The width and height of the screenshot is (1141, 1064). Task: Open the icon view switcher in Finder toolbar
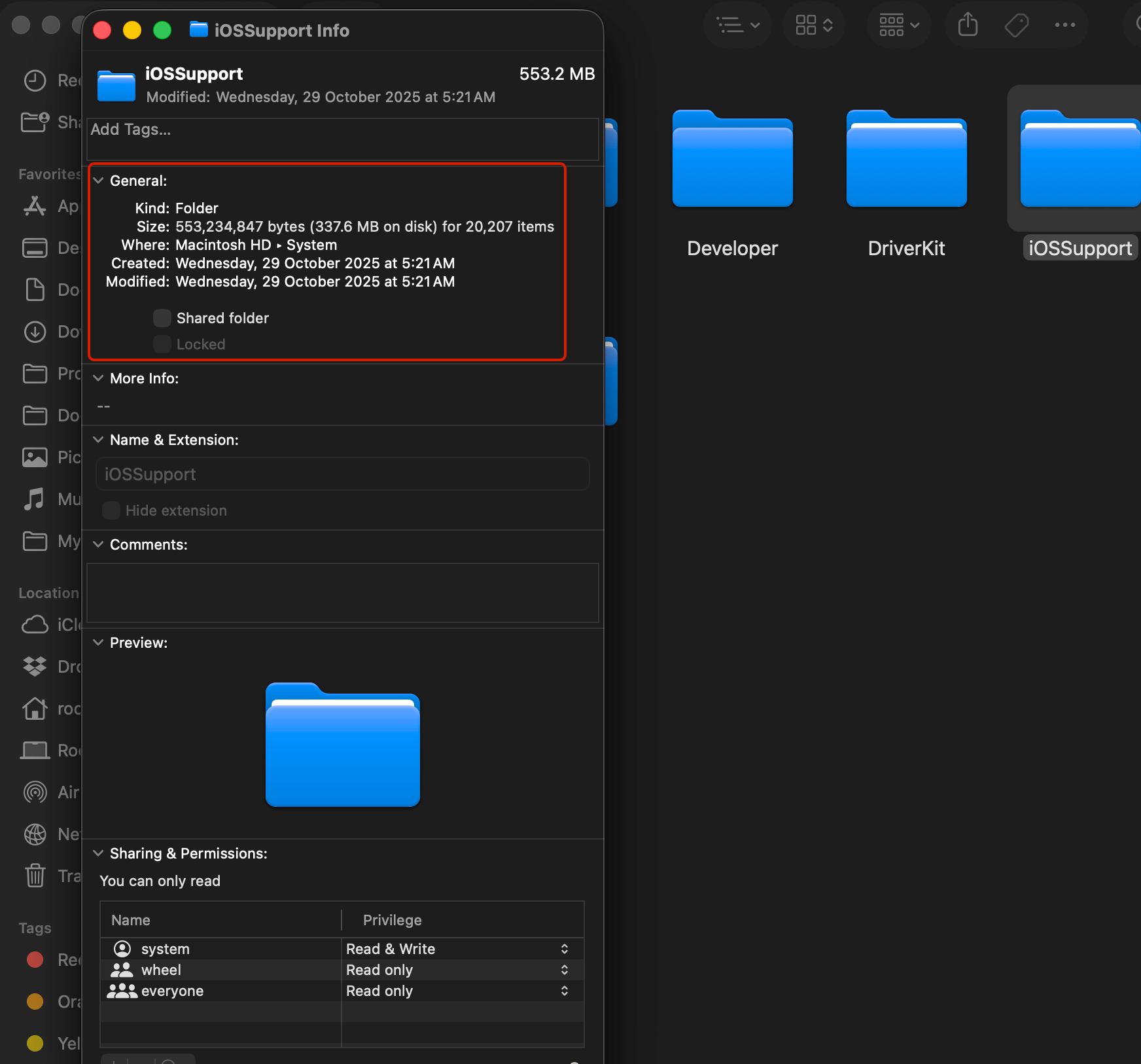814,26
